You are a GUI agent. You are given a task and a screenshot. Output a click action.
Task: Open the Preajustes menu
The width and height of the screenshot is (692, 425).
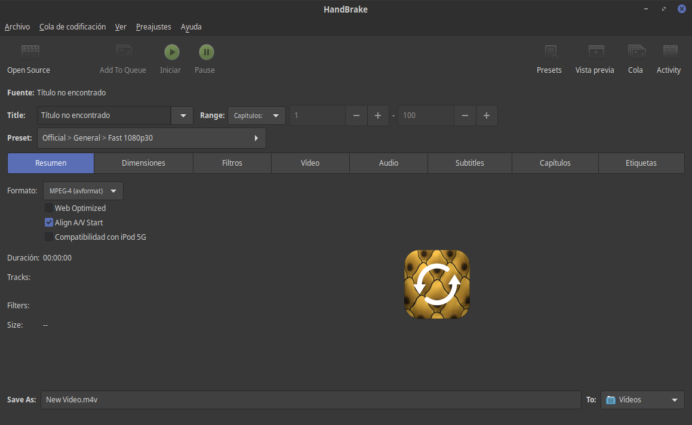click(x=154, y=27)
